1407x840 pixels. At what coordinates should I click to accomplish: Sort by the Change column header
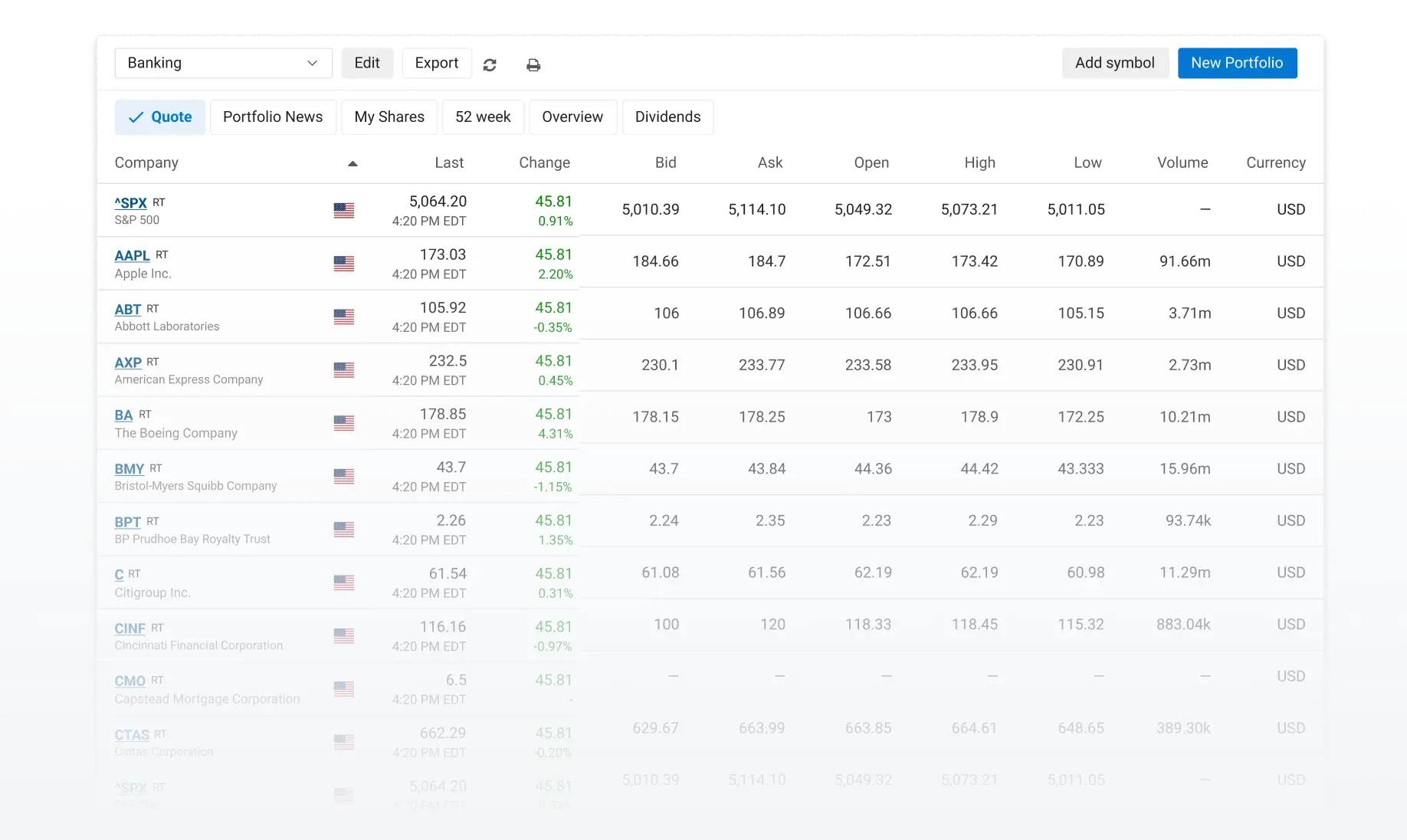pos(544,162)
